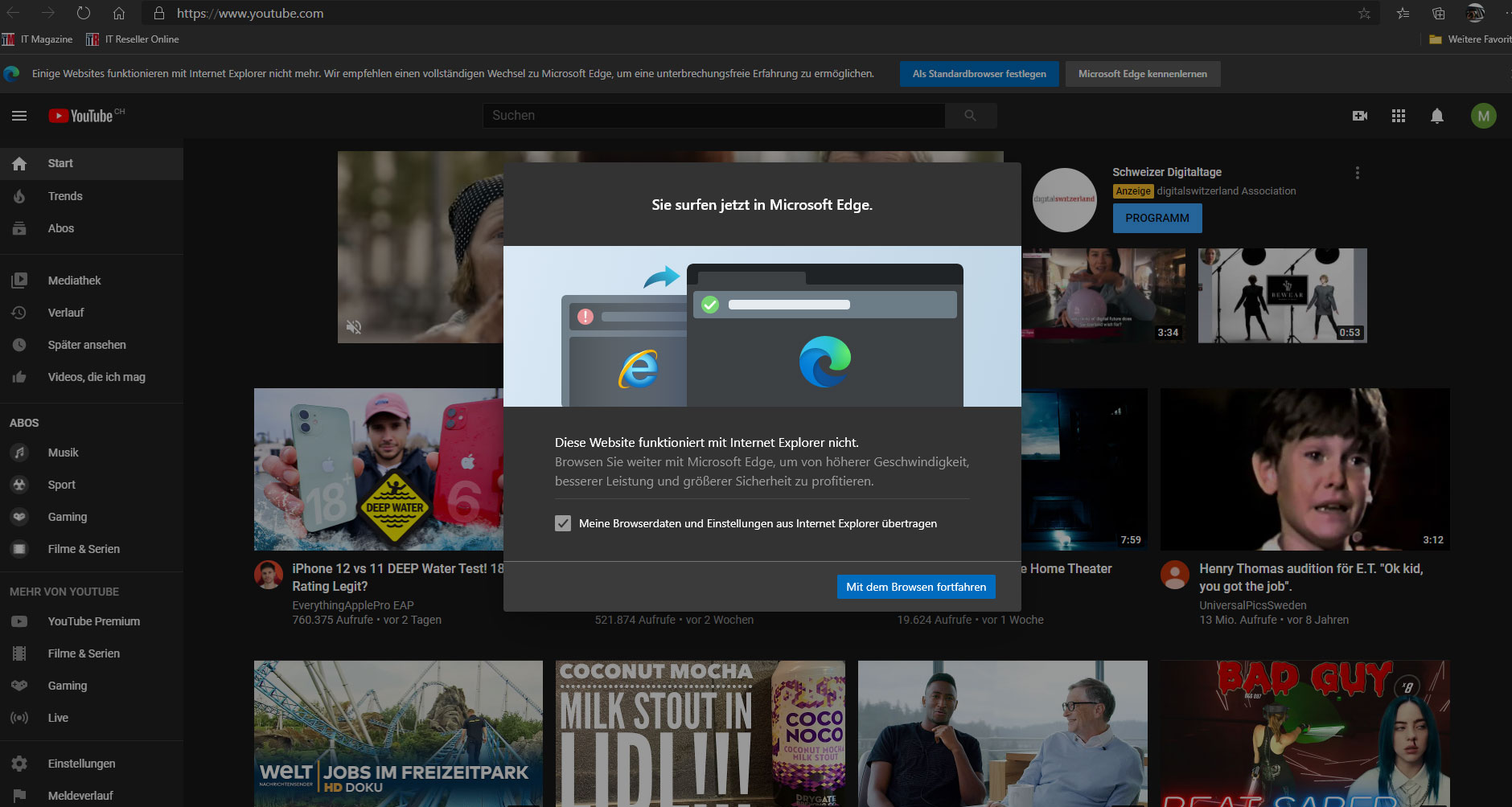This screenshot has height=807, width=1512.
Task: Open the YouTube apps grid icon
Action: coord(1399,116)
